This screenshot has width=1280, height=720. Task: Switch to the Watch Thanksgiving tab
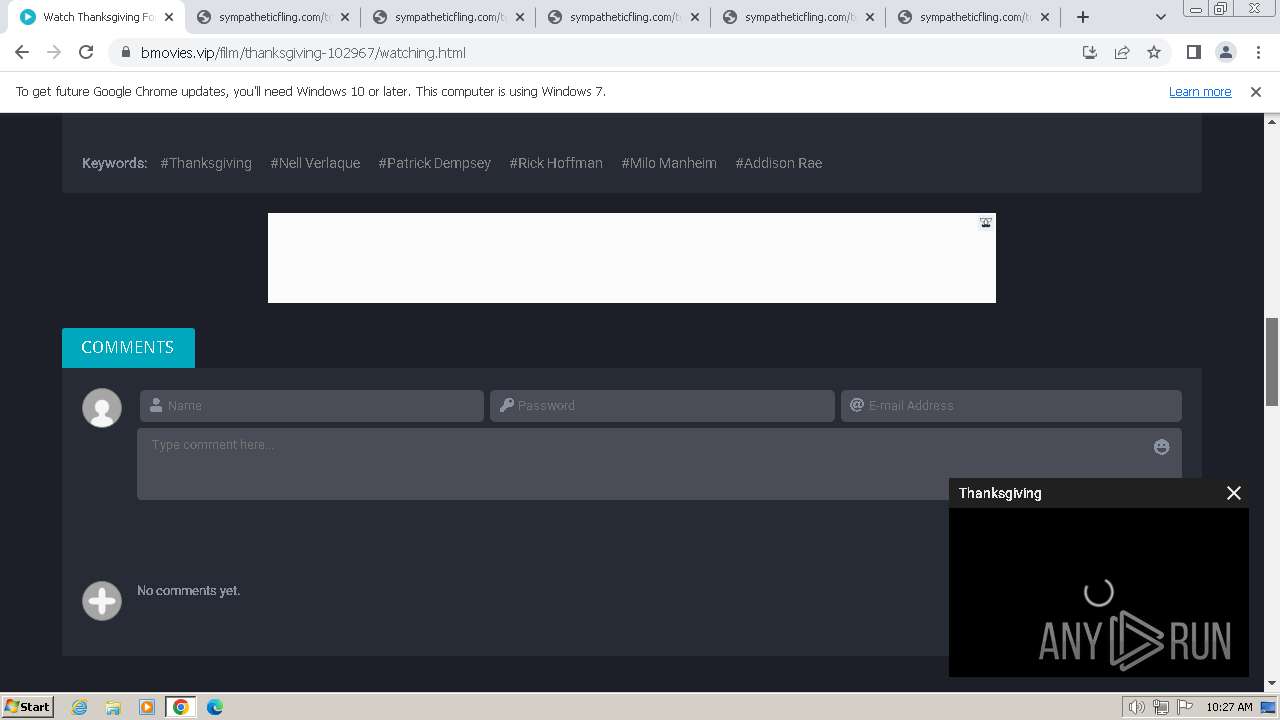tap(96, 17)
